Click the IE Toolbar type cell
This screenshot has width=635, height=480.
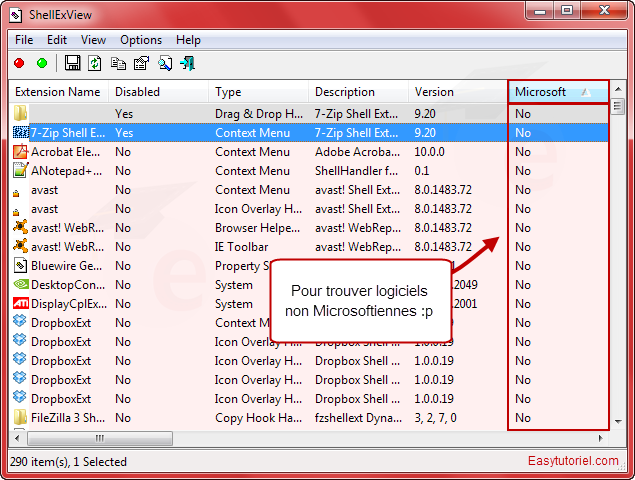[x=241, y=247]
